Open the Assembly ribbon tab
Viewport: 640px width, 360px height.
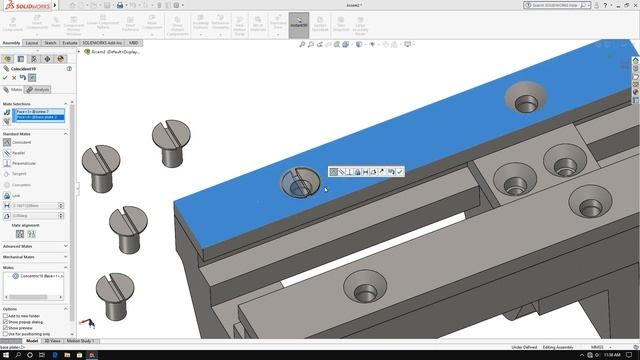11,43
